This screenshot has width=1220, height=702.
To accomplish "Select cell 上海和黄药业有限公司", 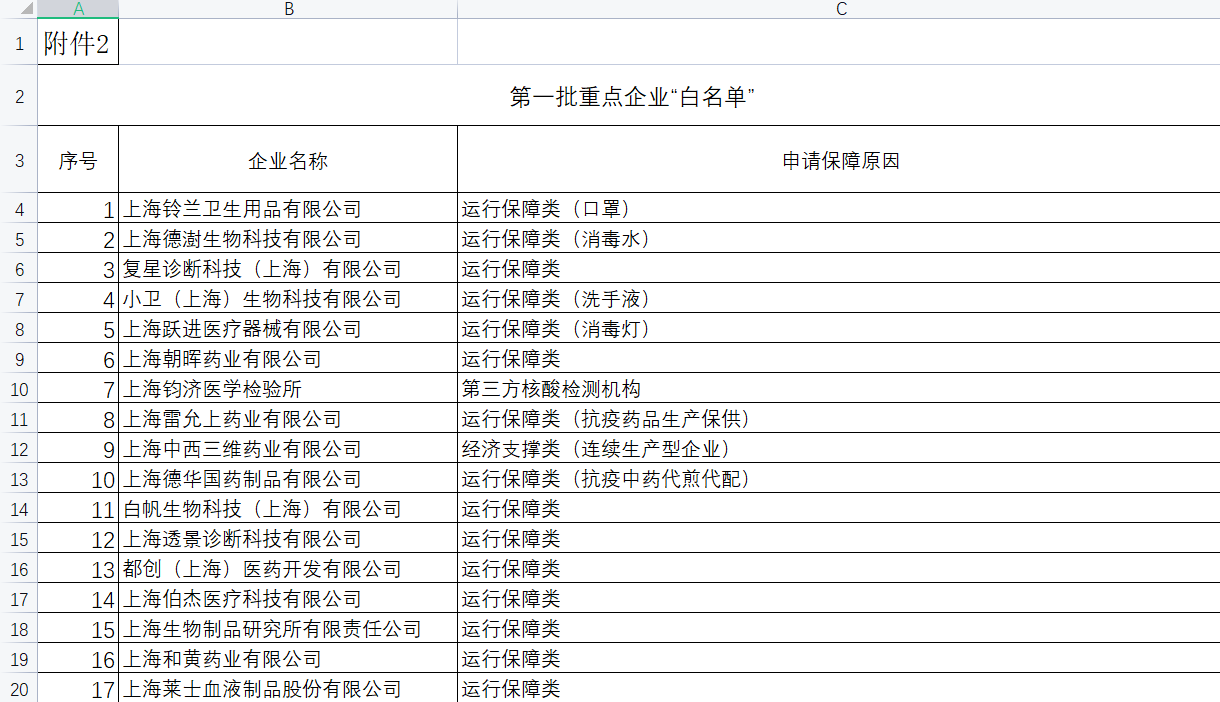I will click(x=288, y=659).
